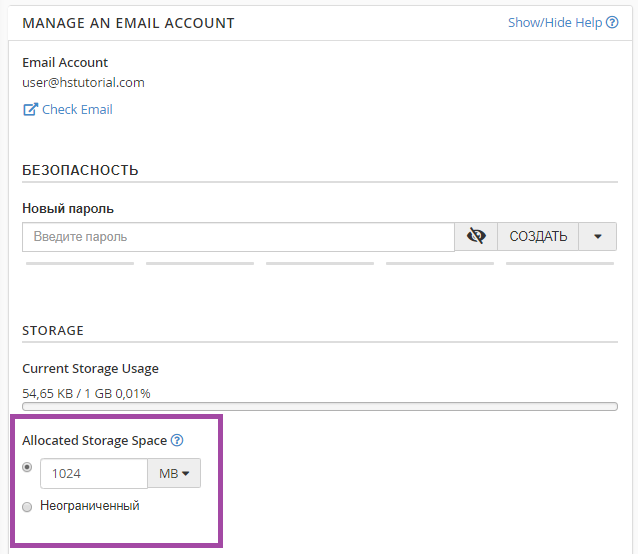Click the 1024 storage size input field
The image size is (638, 554).
pyautogui.click(x=94, y=474)
